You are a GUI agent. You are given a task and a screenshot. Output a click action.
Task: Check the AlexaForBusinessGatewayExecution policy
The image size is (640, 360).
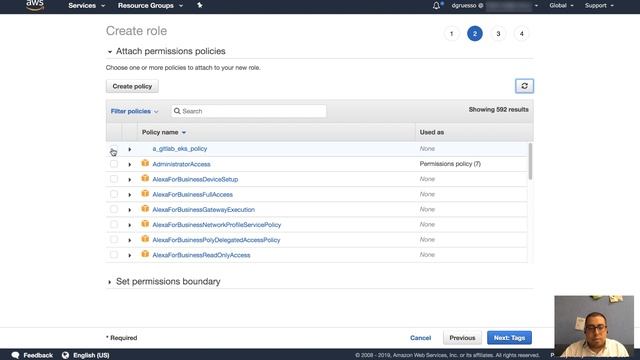pyautogui.click(x=114, y=209)
